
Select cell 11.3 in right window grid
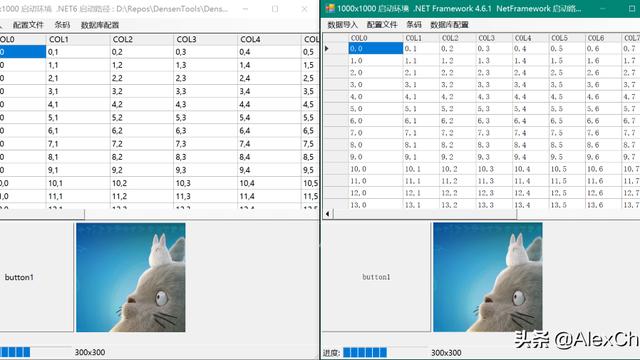(x=495, y=181)
